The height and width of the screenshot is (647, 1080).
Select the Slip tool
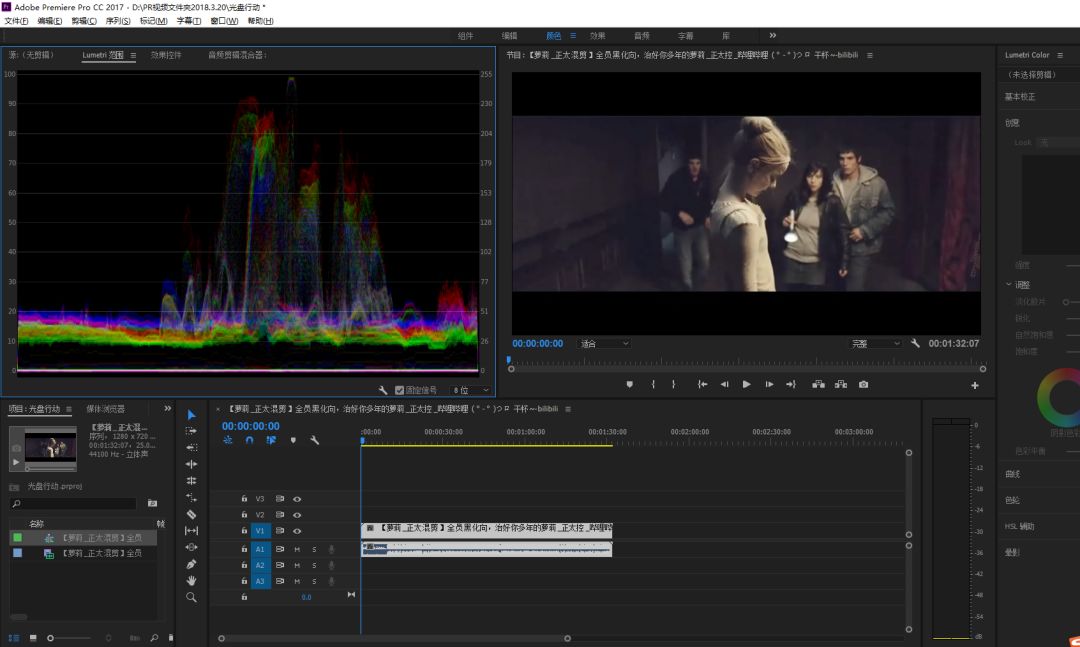(191, 531)
